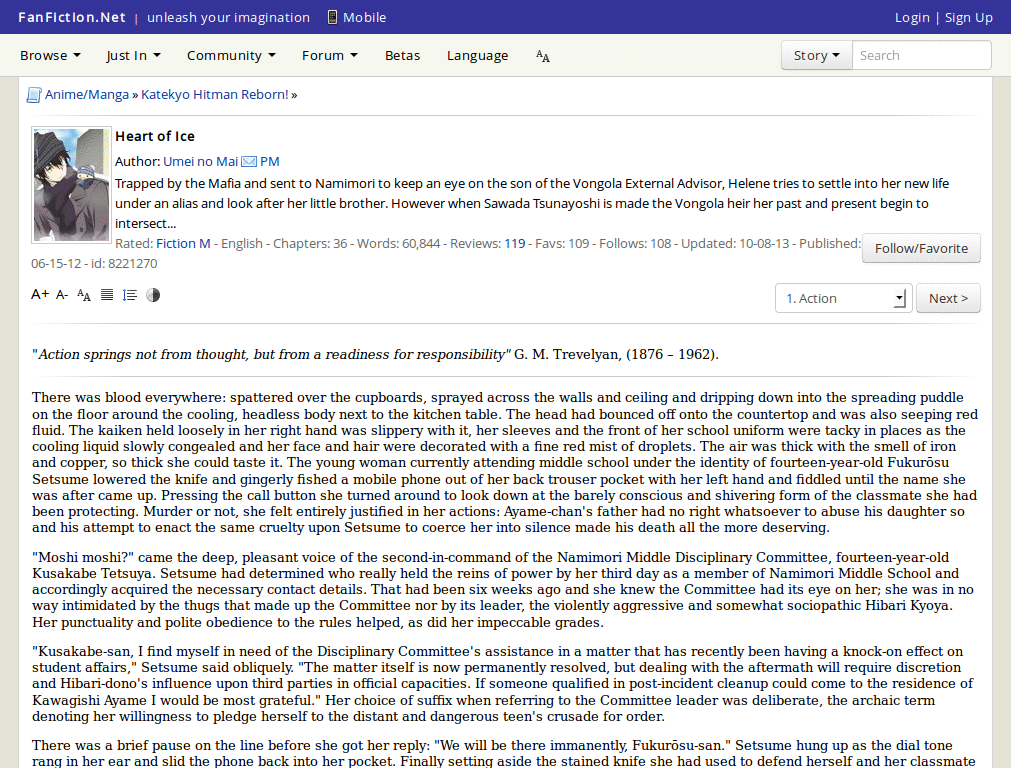This screenshot has height=768, width=1024.
Task: Open the chapter selector showing 1. Action
Action: click(x=843, y=297)
